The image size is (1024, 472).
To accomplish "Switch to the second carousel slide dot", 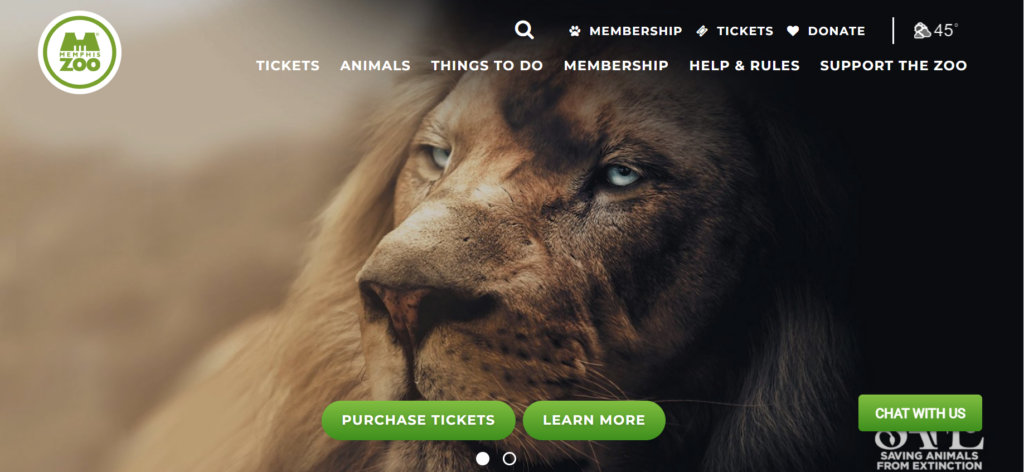I will pyautogui.click(x=509, y=458).
